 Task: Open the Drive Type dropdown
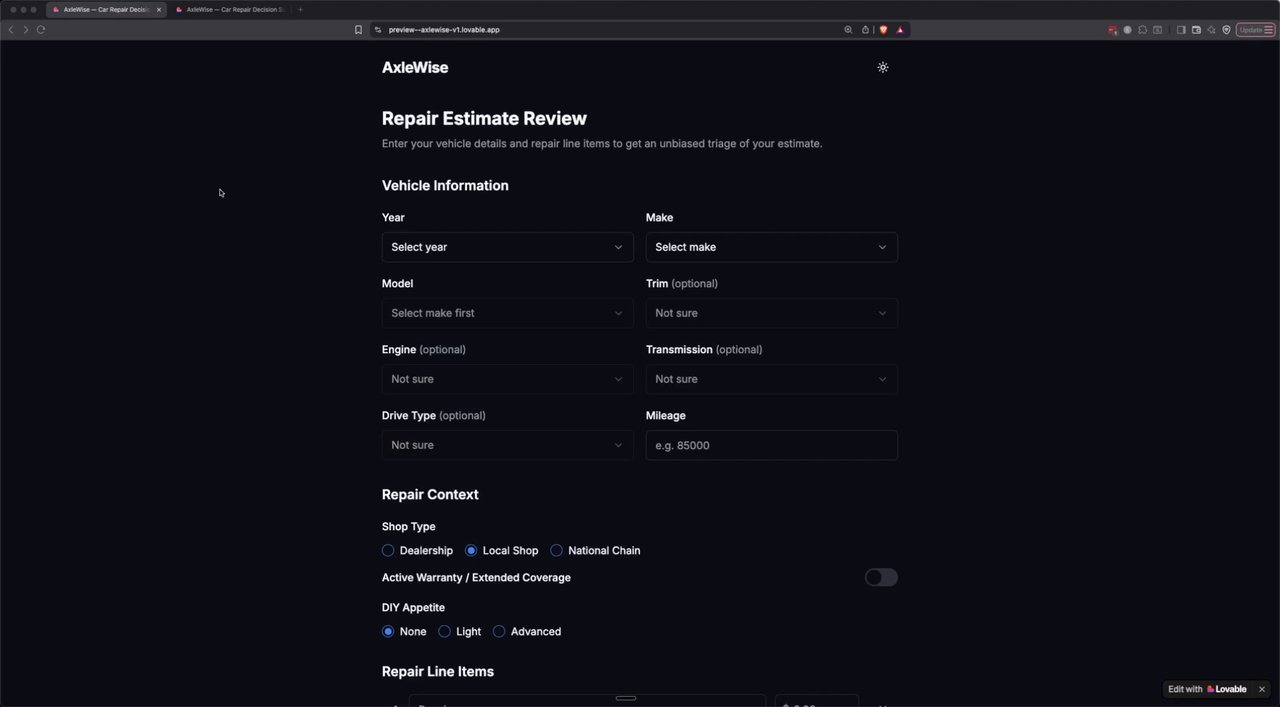coord(507,445)
